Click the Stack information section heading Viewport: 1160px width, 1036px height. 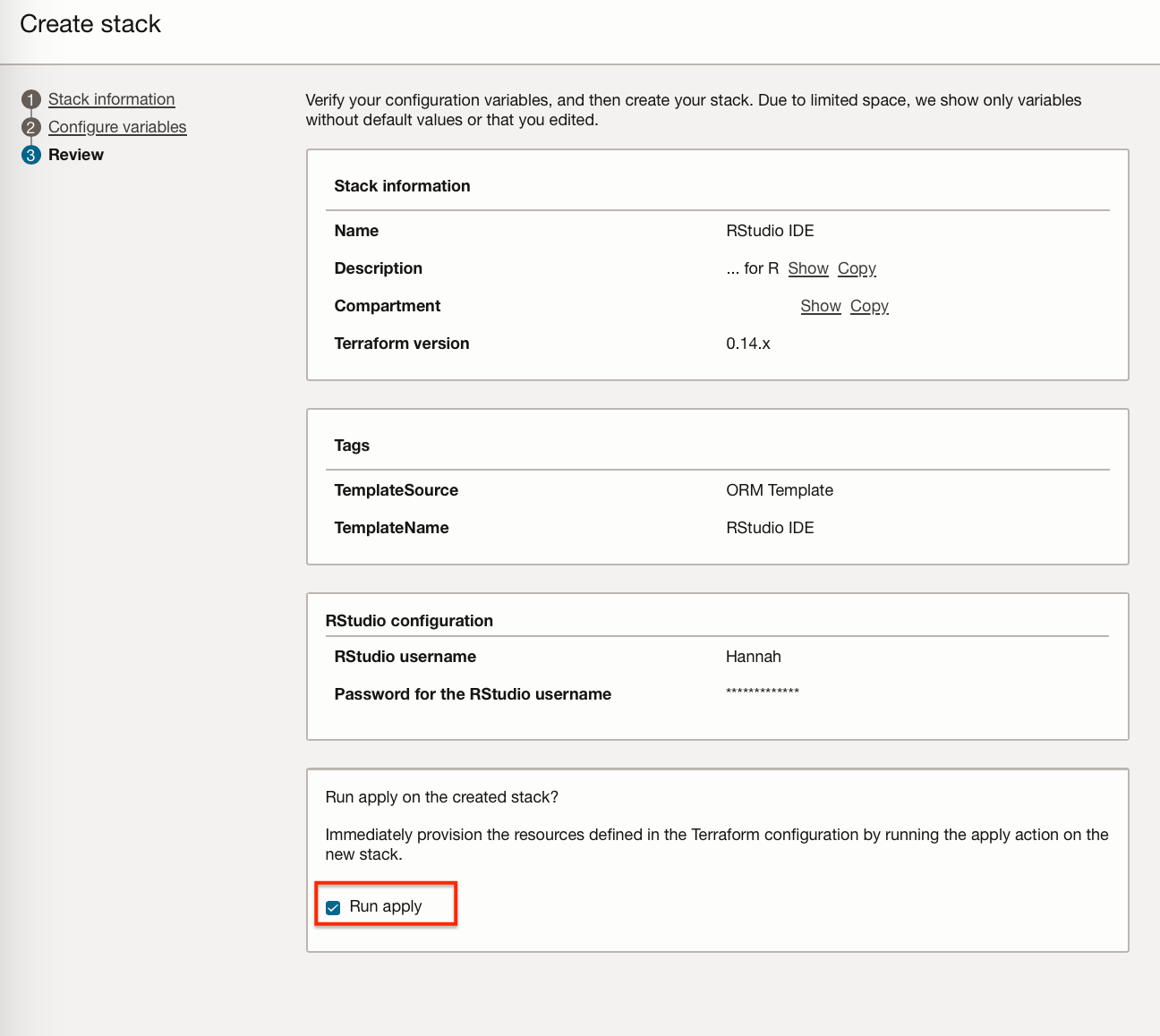click(402, 186)
